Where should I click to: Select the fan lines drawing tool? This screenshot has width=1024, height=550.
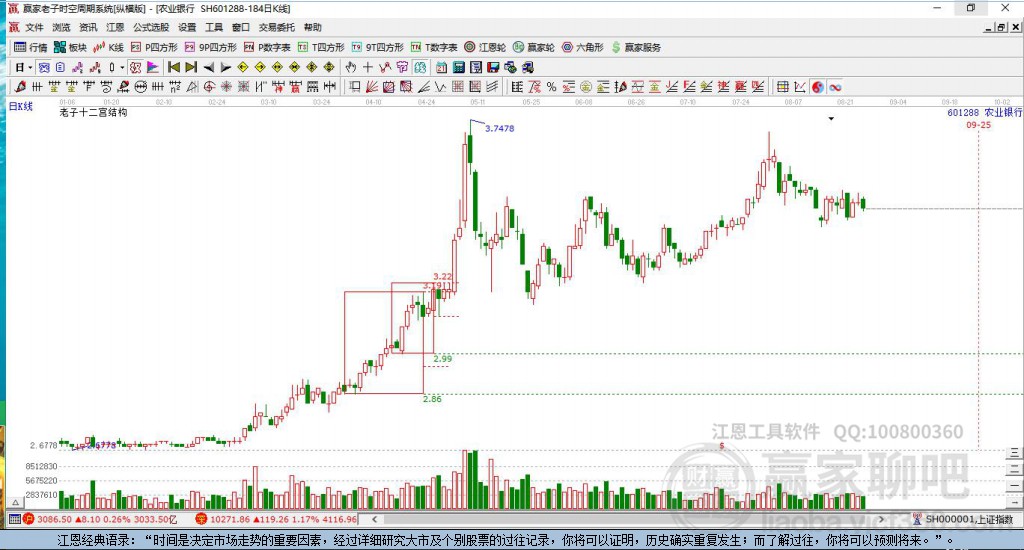tap(372, 87)
